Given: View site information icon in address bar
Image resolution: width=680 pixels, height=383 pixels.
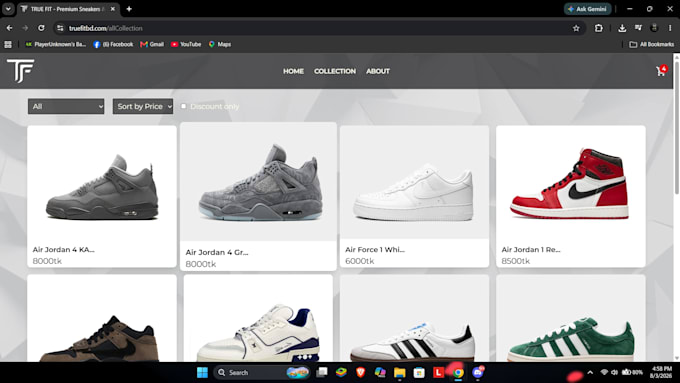Looking at the screenshot, I should (x=60, y=28).
